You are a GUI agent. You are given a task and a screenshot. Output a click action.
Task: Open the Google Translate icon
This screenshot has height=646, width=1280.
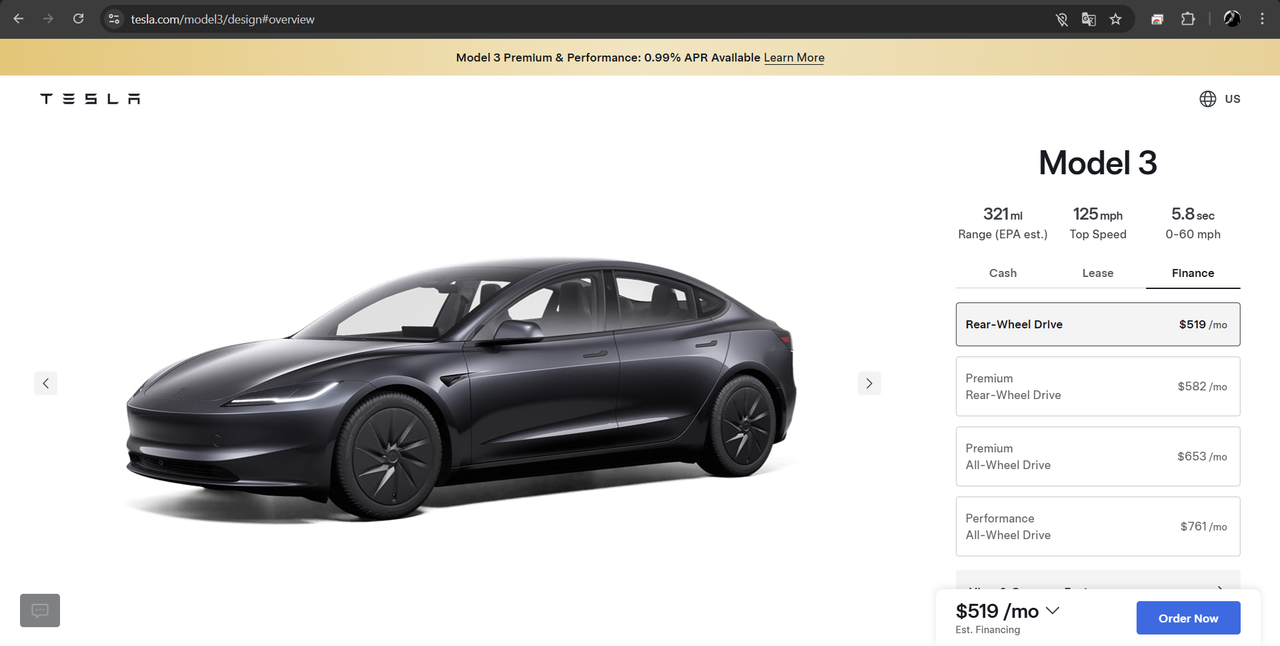click(1089, 19)
